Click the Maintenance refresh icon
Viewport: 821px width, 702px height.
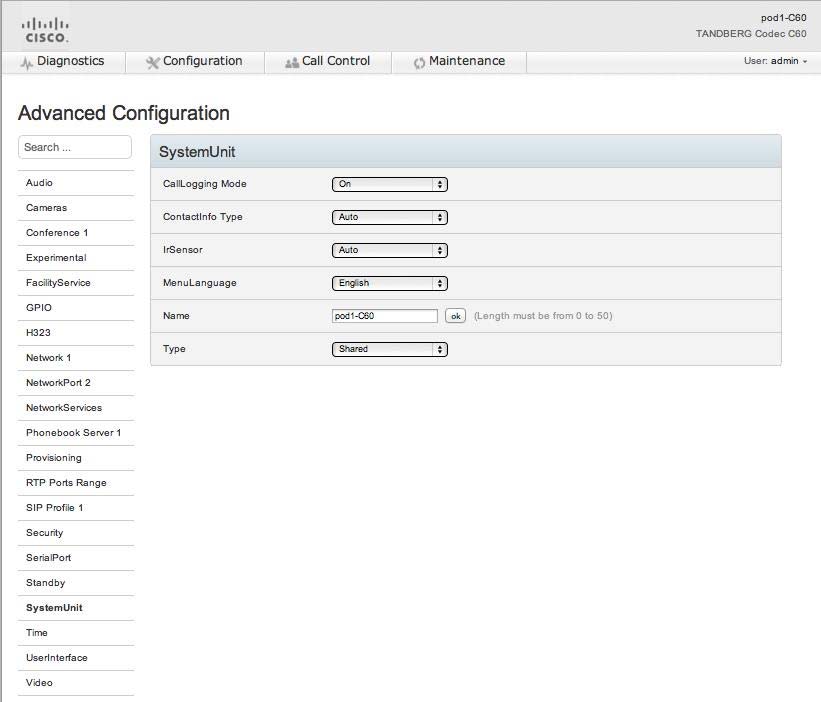(419, 63)
